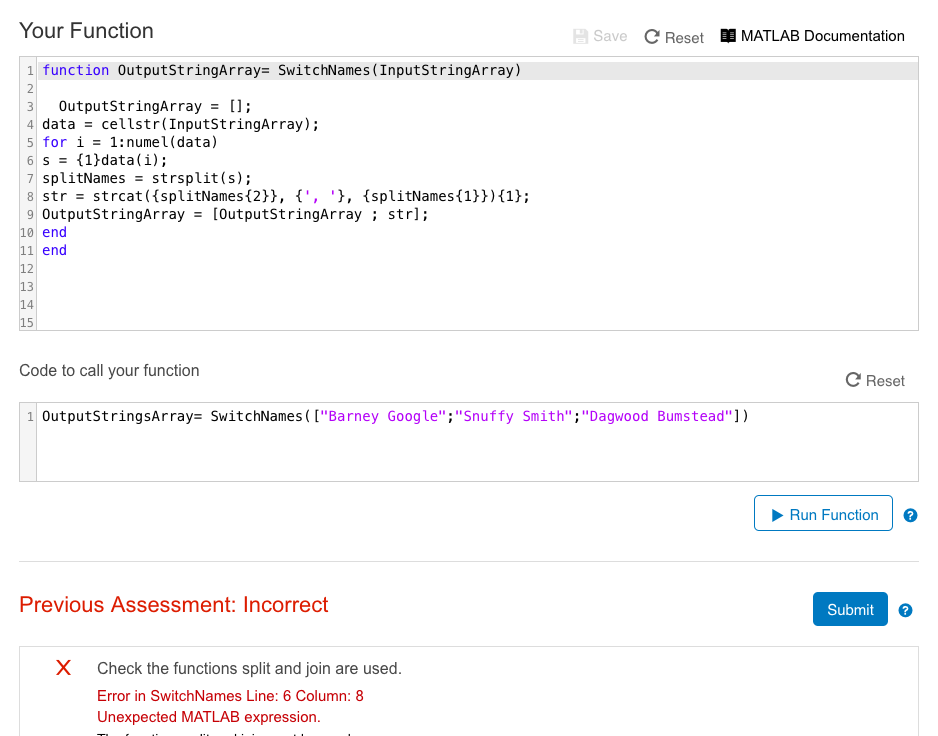Run the SwitchNames function
Screen dimensions: 938x736
point(823,514)
